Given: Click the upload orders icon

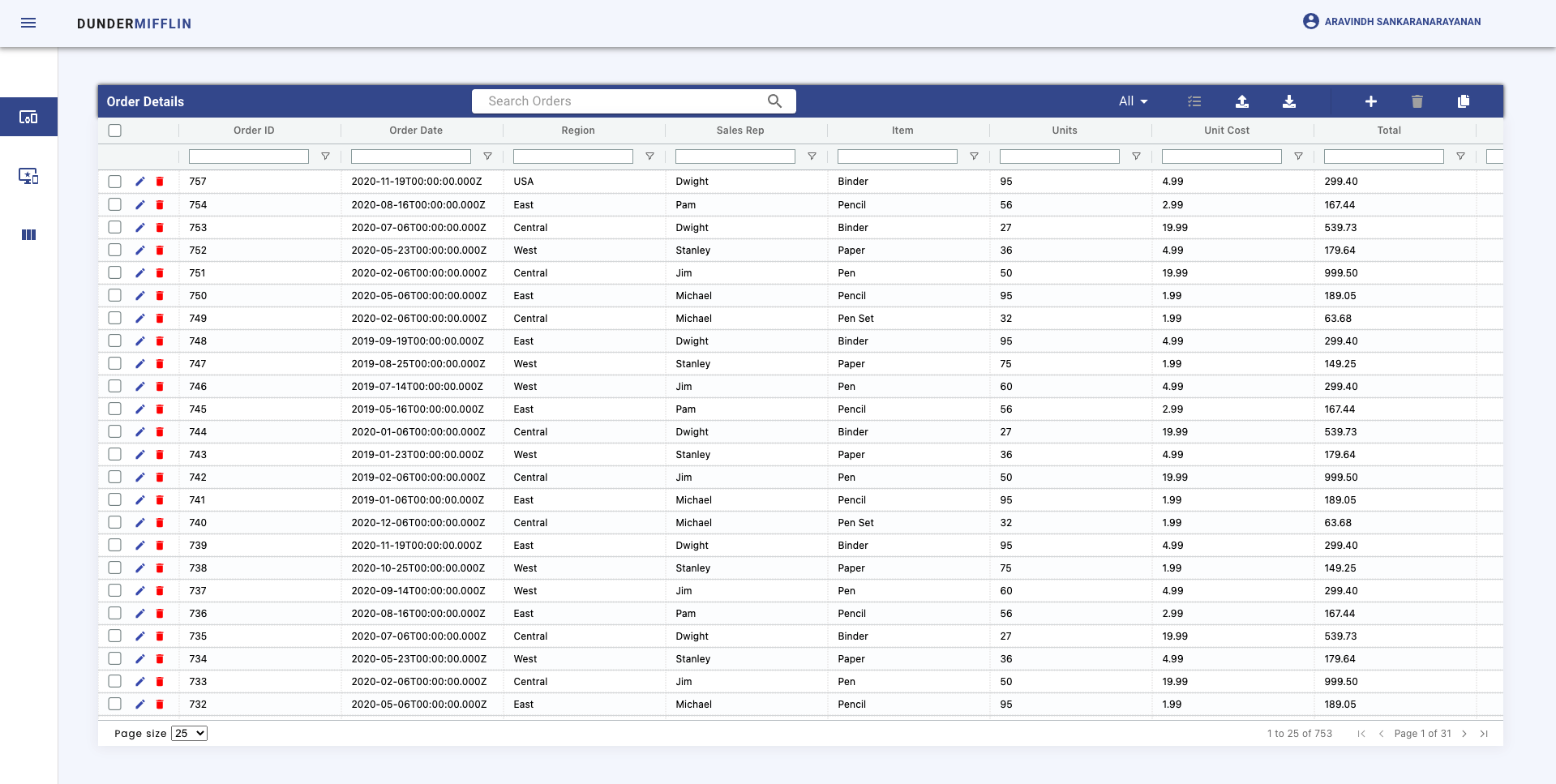Looking at the screenshot, I should (1242, 101).
